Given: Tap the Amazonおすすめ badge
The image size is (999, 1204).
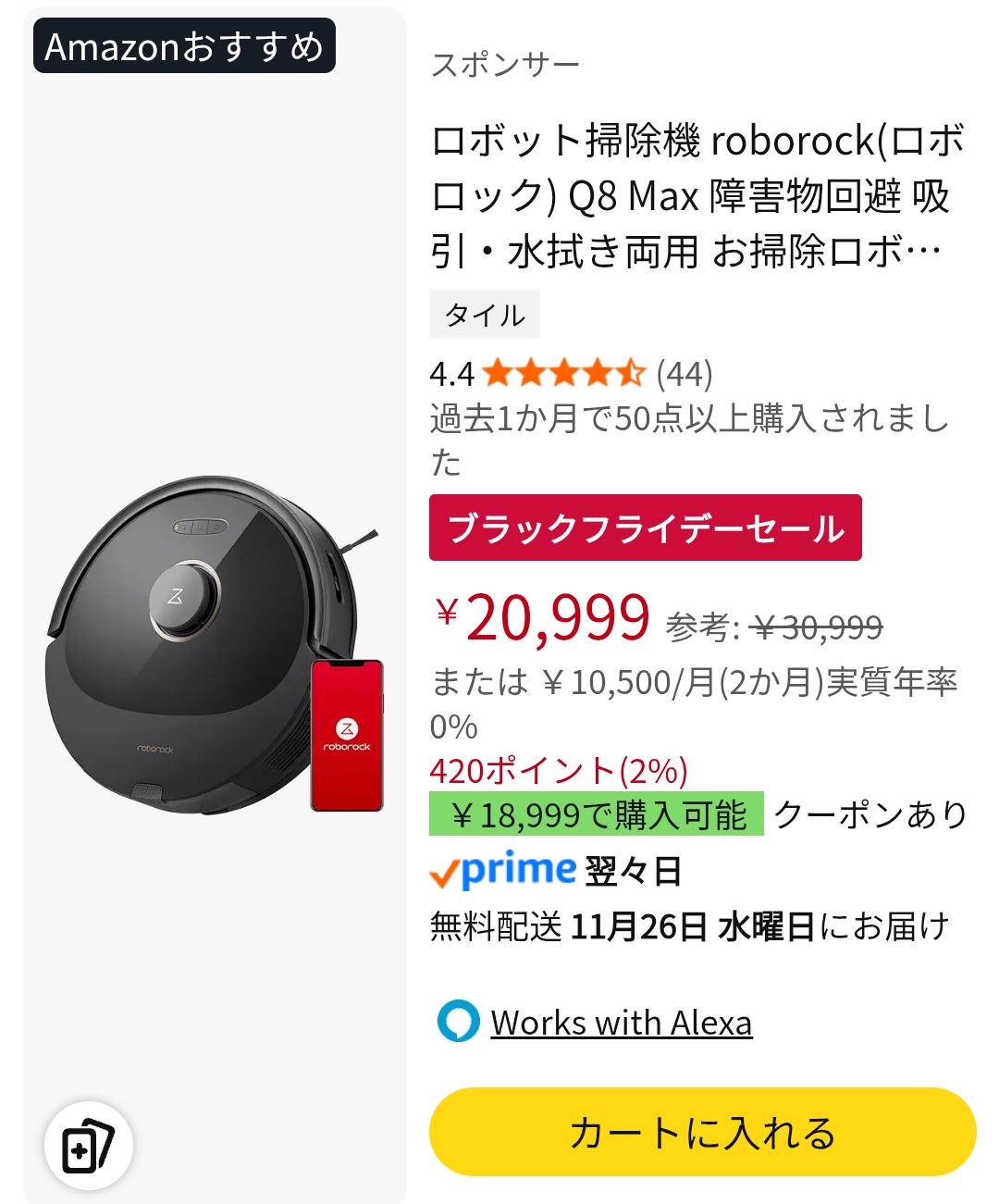Looking at the screenshot, I should (184, 46).
